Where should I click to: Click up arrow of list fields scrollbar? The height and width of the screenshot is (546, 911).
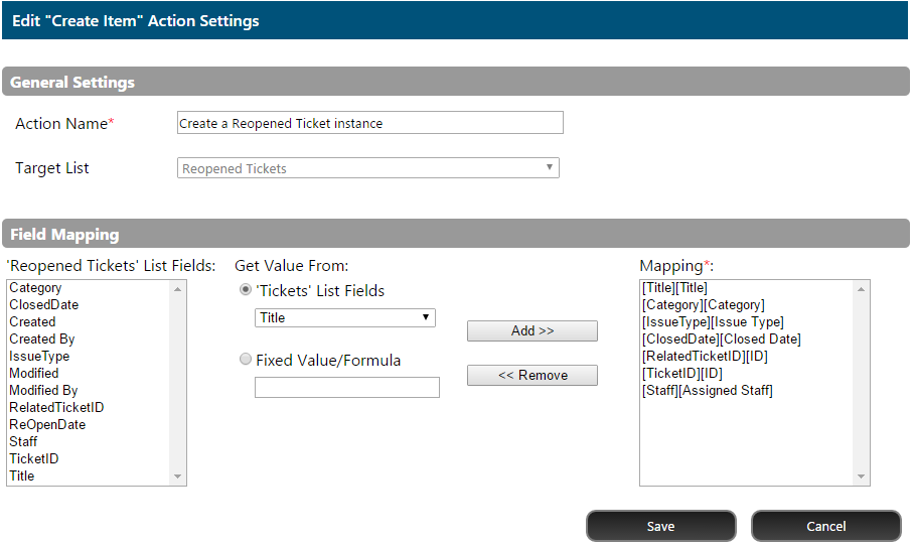pyautogui.click(x=178, y=289)
